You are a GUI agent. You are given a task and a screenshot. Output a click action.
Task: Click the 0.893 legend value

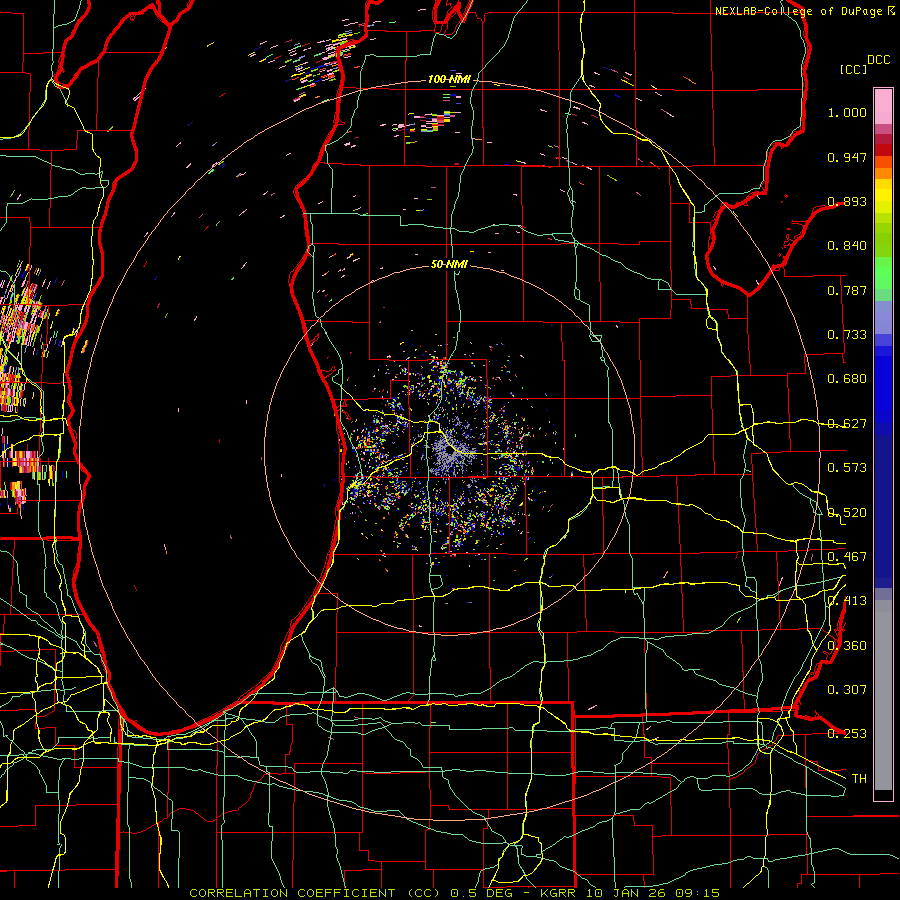coord(847,201)
